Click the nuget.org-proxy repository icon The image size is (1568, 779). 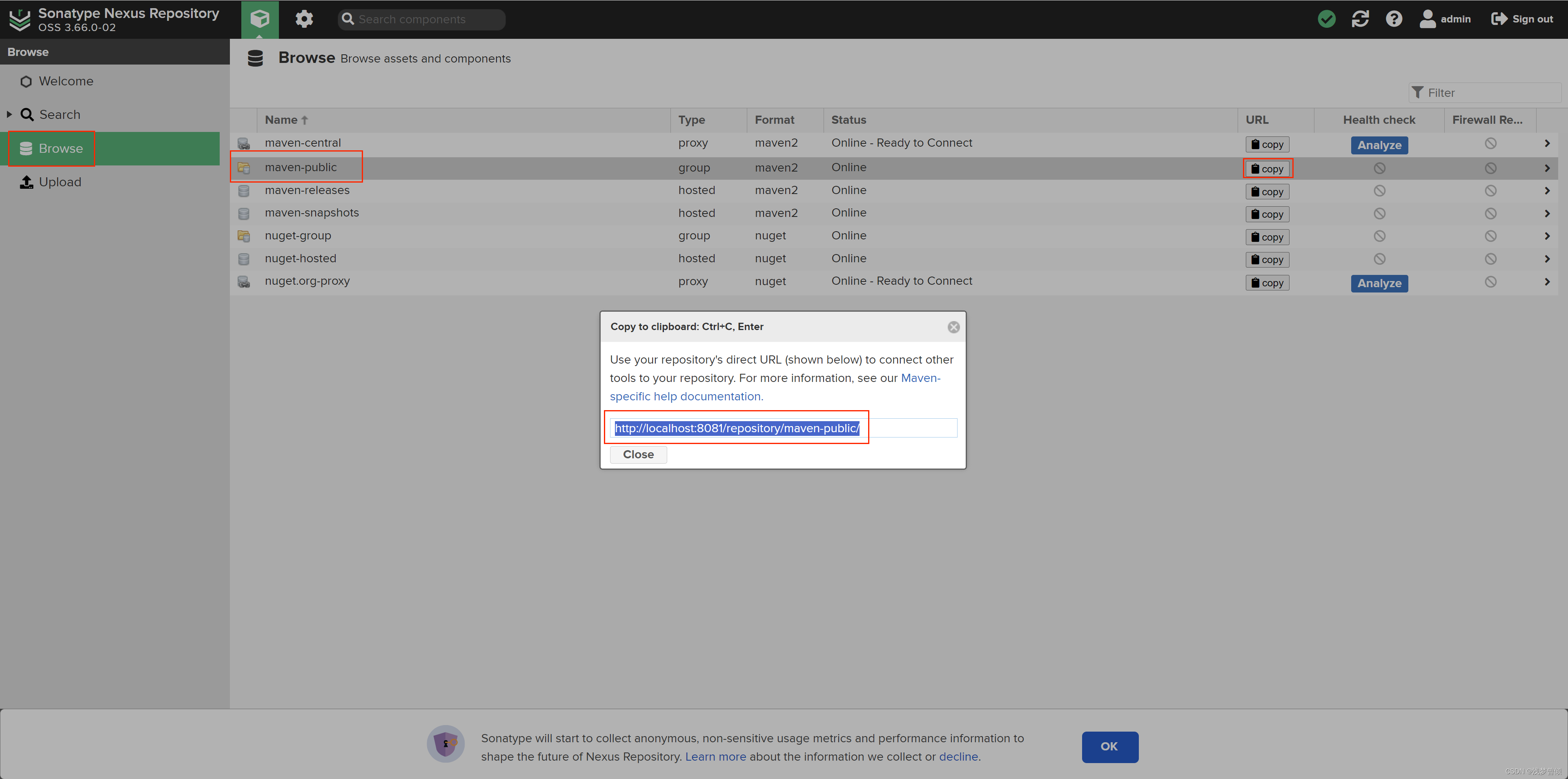click(x=243, y=282)
